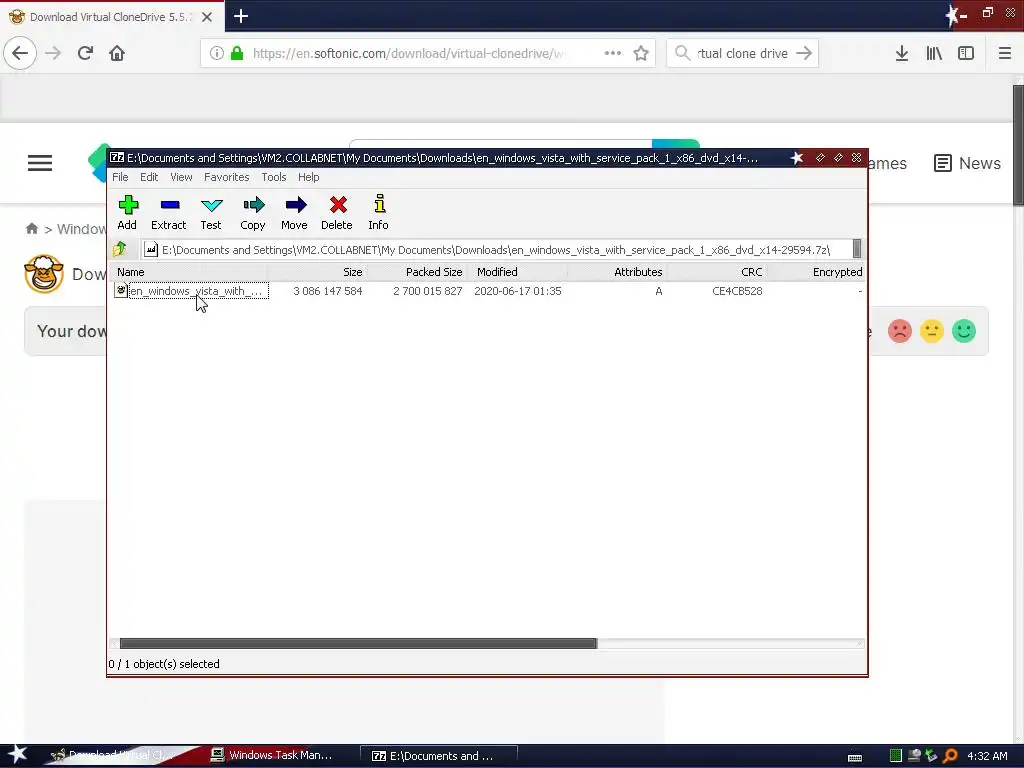Open the page actions three-dot menu
The image size is (1024, 768).
pos(613,53)
